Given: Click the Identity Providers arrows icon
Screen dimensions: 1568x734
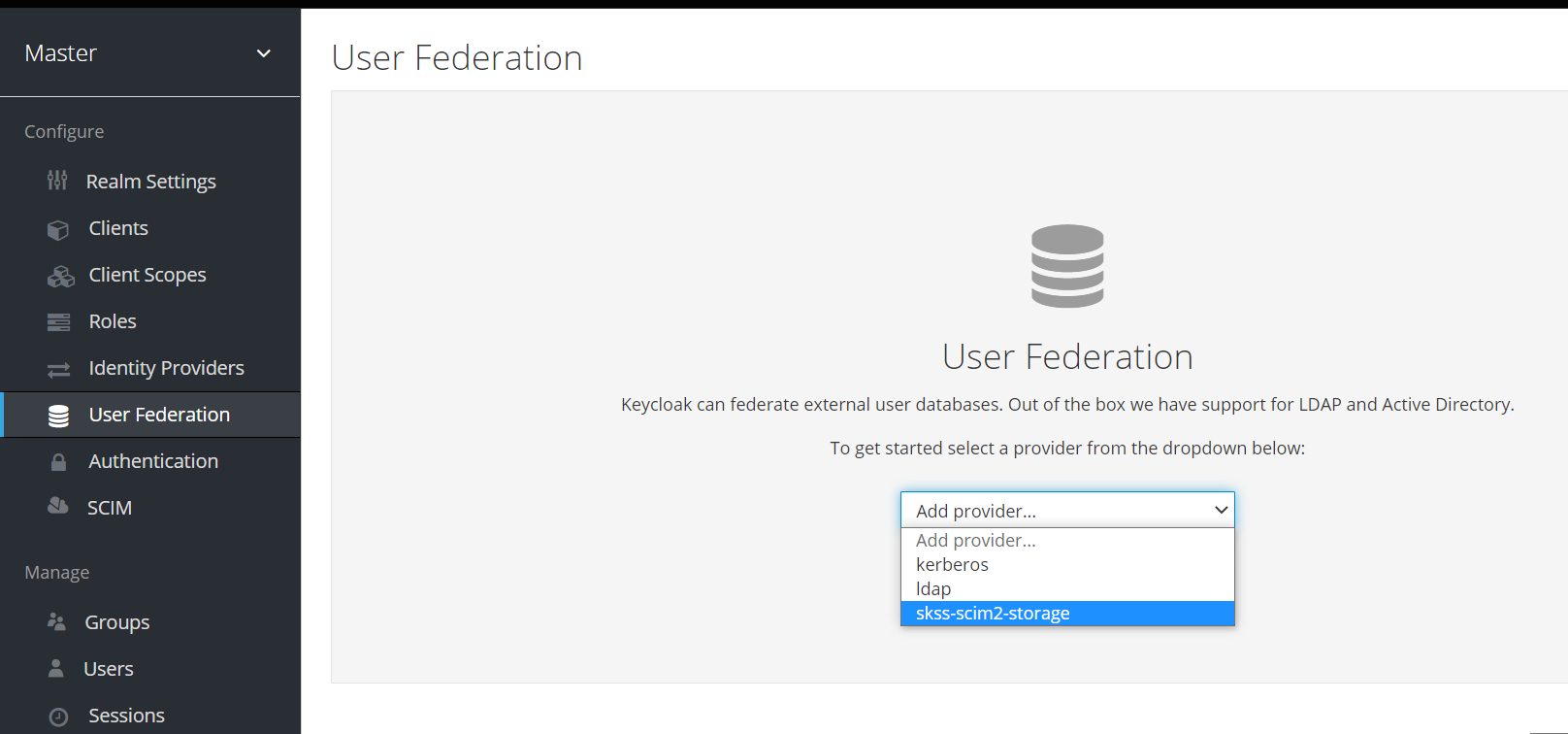Looking at the screenshot, I should point(58,369).
